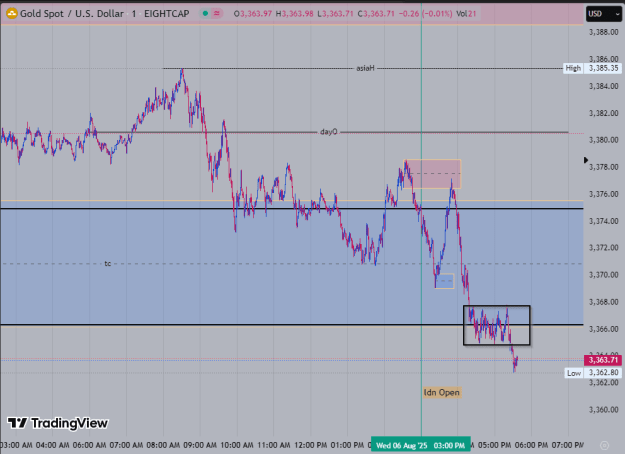
Task: Click the 3,362.00 price scale label
Action: [x=603, y=383]
